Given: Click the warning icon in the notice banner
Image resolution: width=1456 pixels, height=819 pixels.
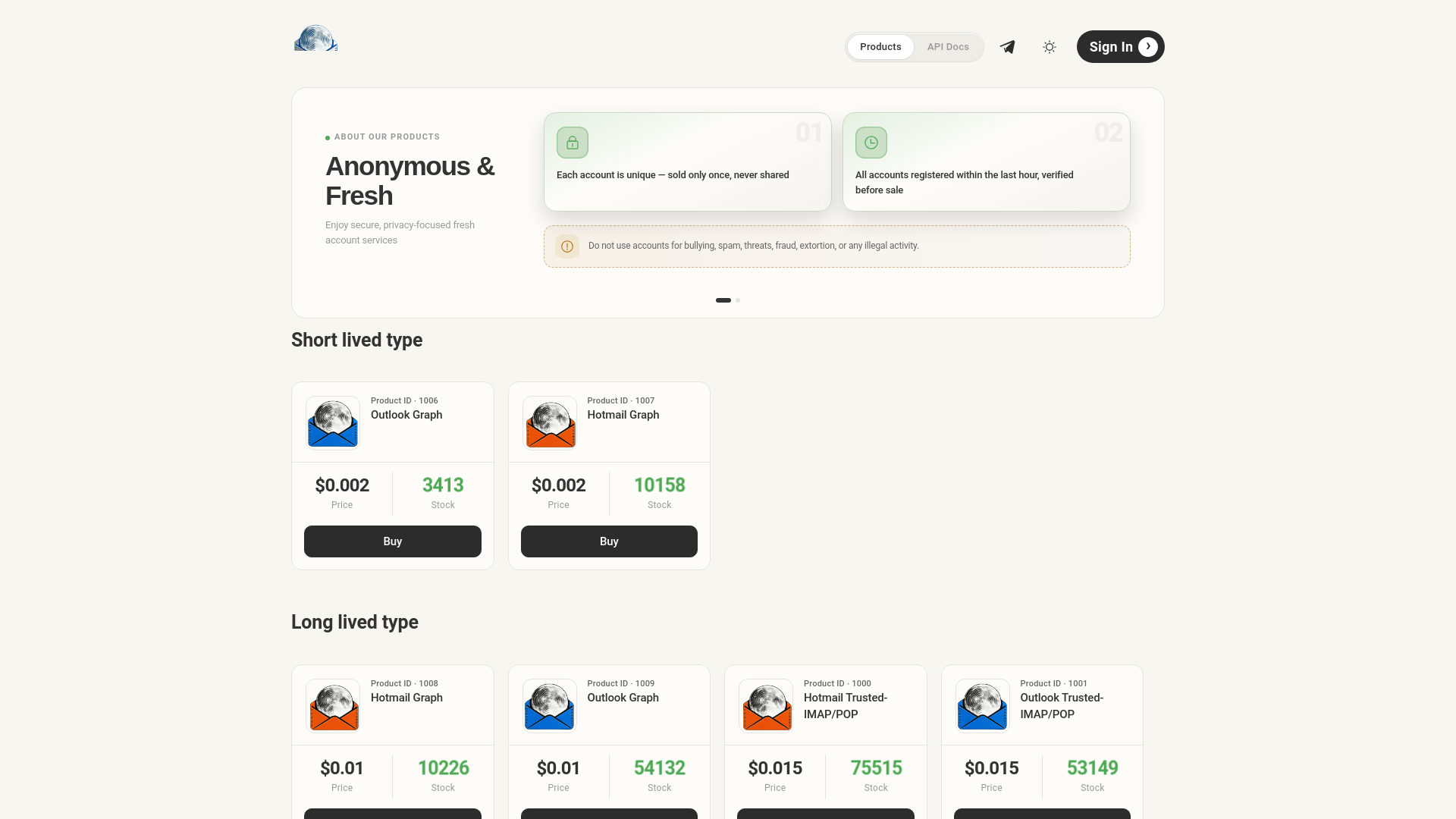Looking at the screenshot, I should pyautogui.click(x=567, y=246).
